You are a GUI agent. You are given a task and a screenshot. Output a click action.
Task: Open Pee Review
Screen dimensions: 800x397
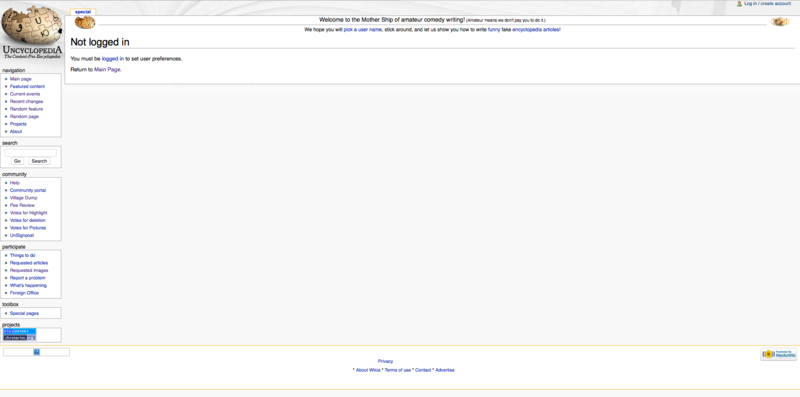point(22,205)
